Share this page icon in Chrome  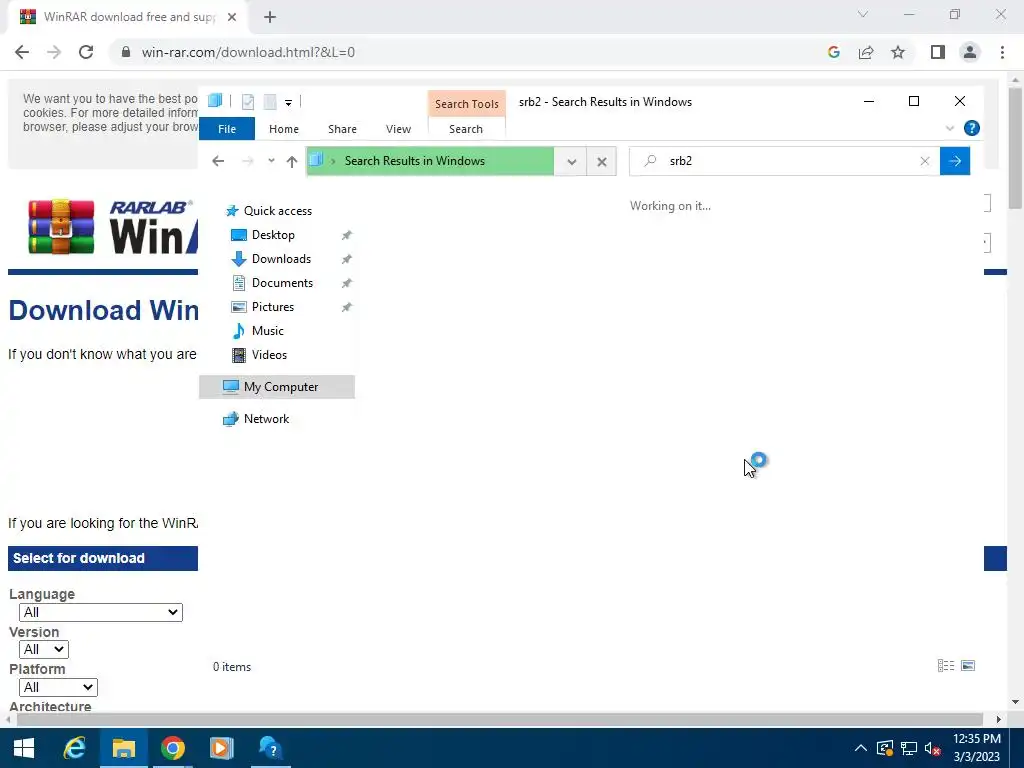pyautogui.click(x=866, y=52)
